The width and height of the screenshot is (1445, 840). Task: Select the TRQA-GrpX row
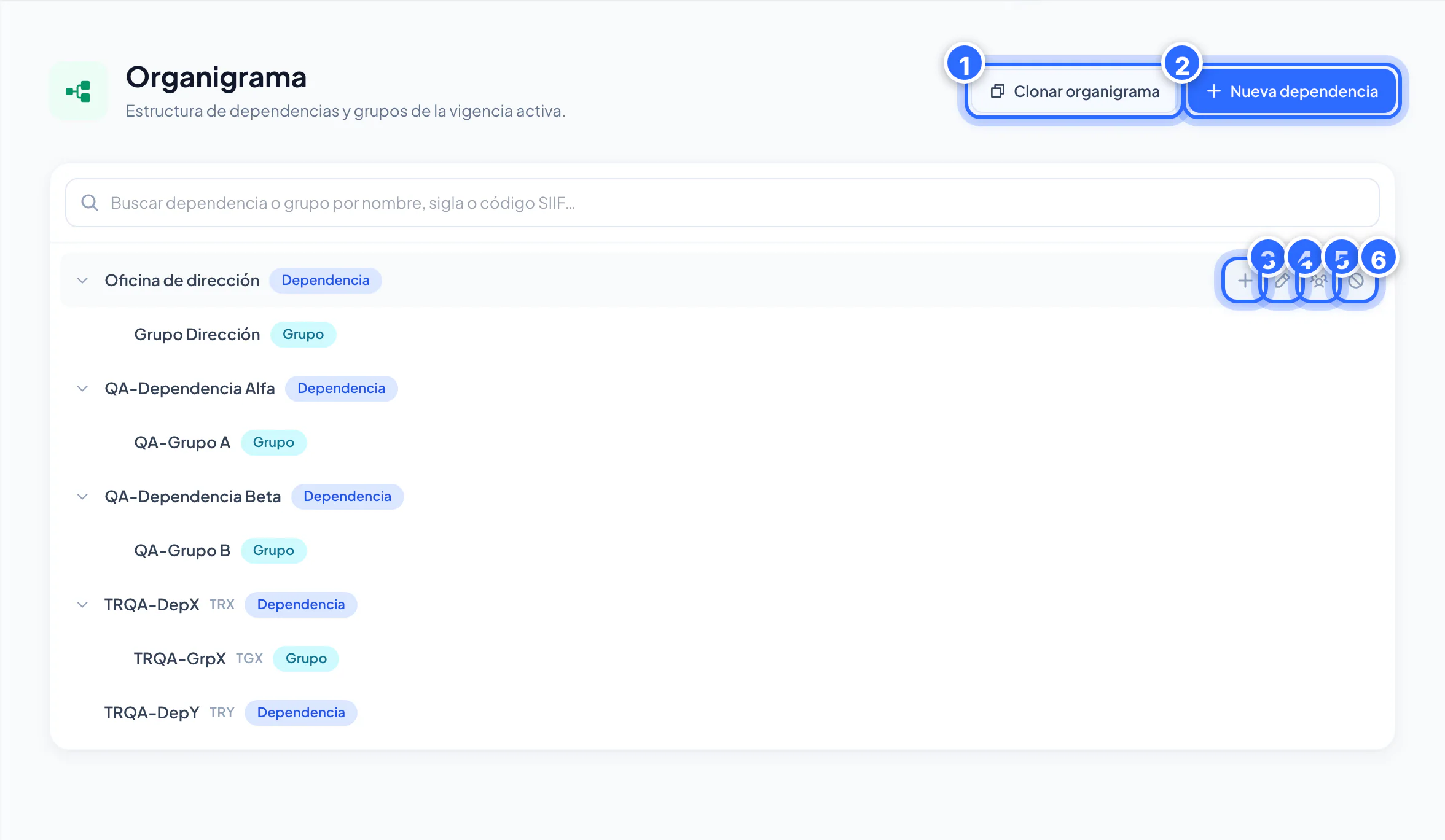[x=722, y=659]
